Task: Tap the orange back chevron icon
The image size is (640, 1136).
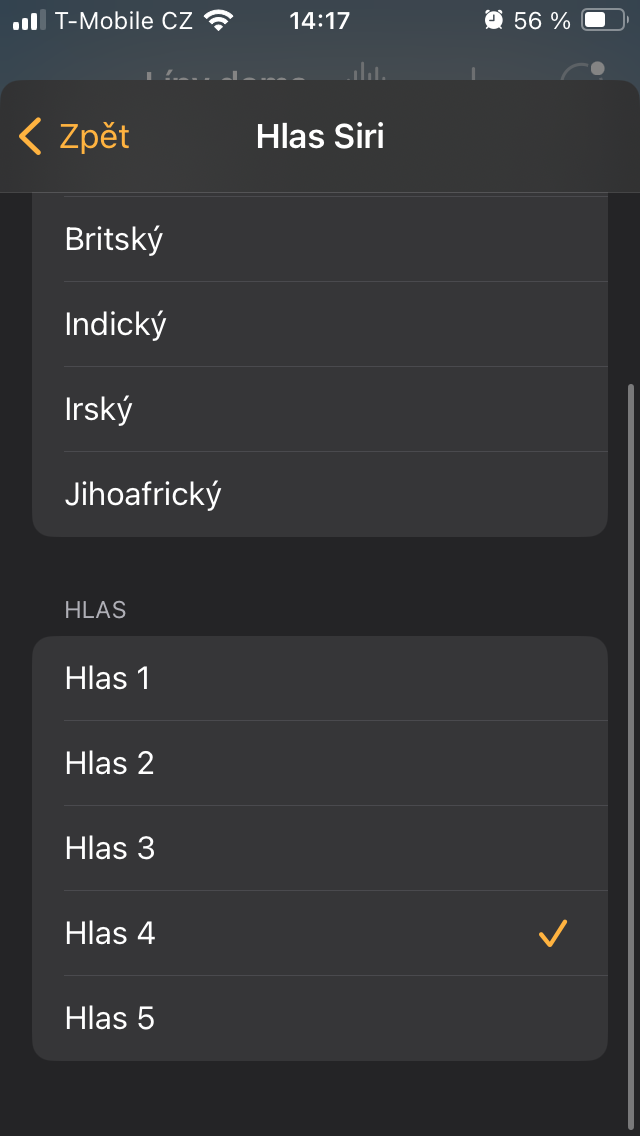Action: (x=30, y=136)
